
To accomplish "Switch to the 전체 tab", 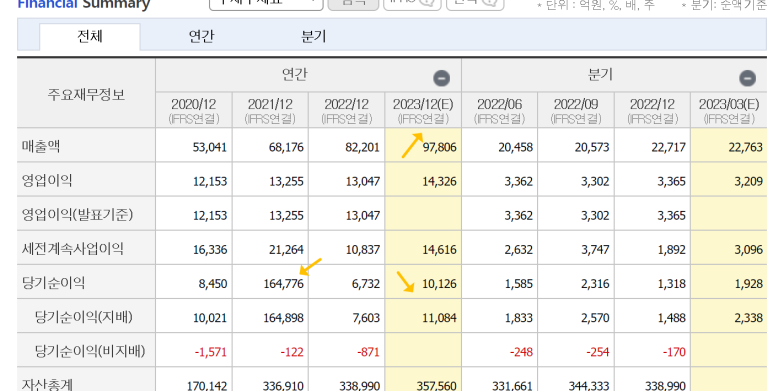I will click(x=90, y=36).
